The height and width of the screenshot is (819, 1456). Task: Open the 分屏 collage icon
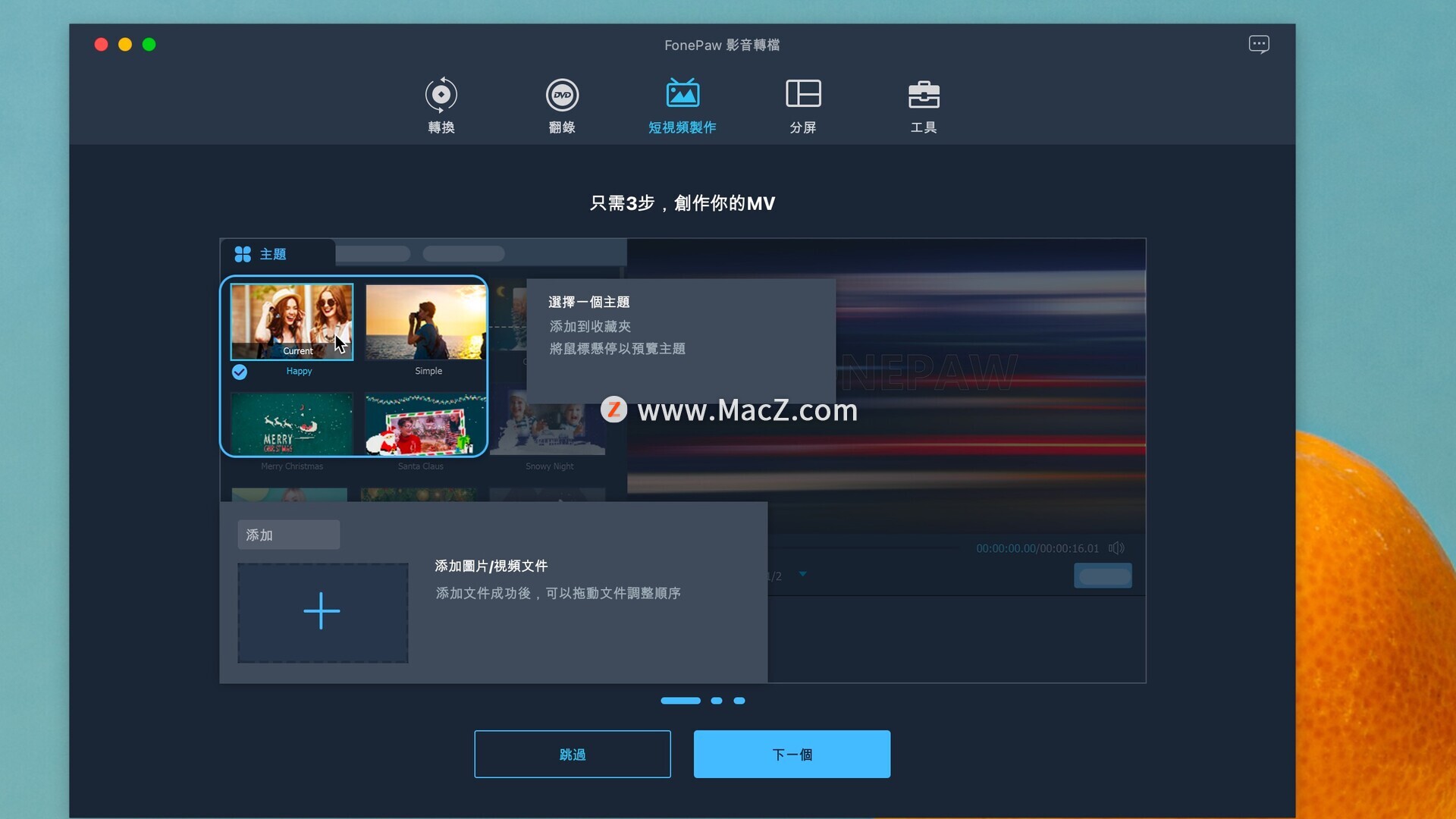803,93
